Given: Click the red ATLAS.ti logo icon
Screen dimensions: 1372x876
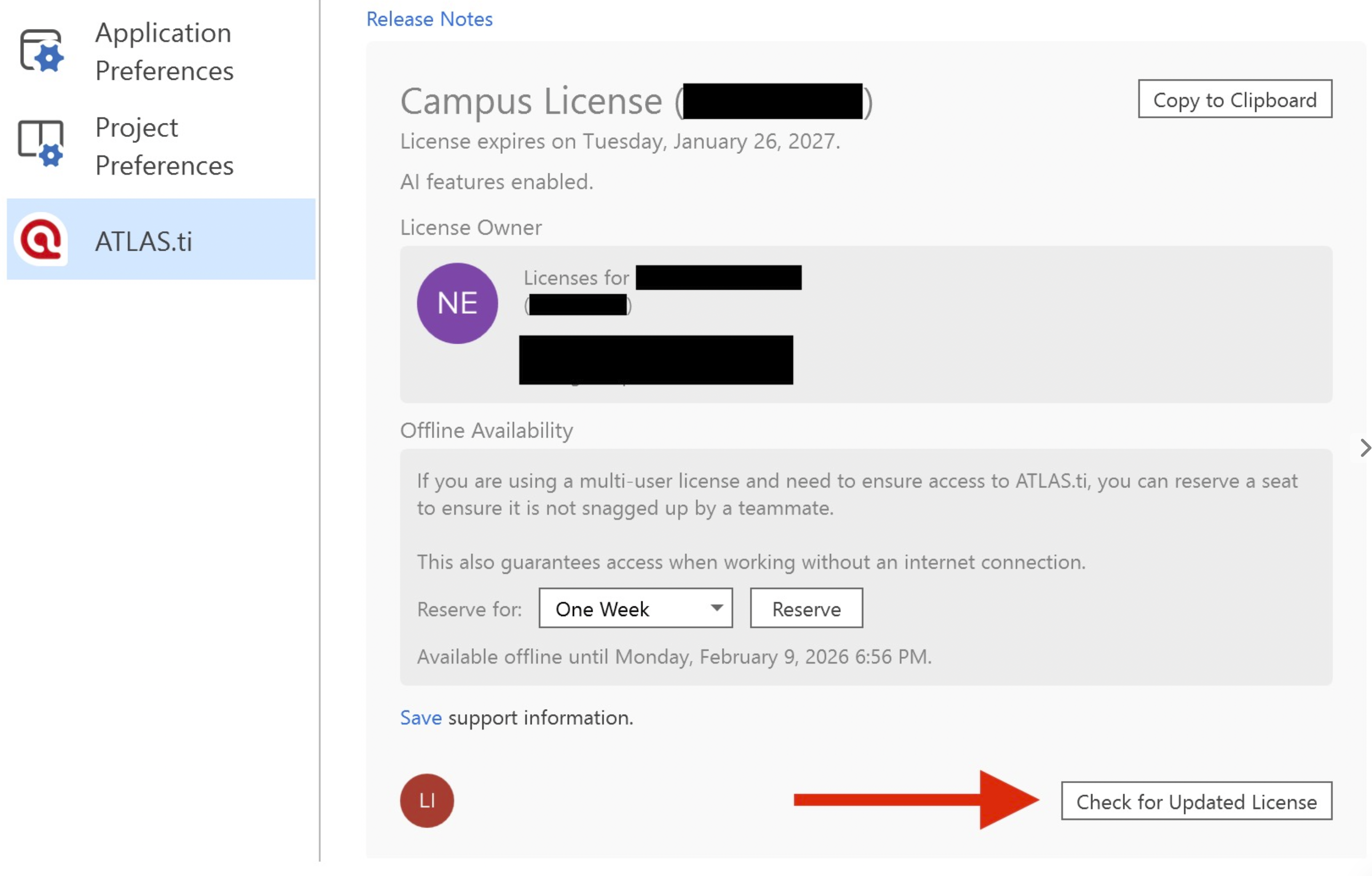Looking at the screenshot, I should click(41, 239).
